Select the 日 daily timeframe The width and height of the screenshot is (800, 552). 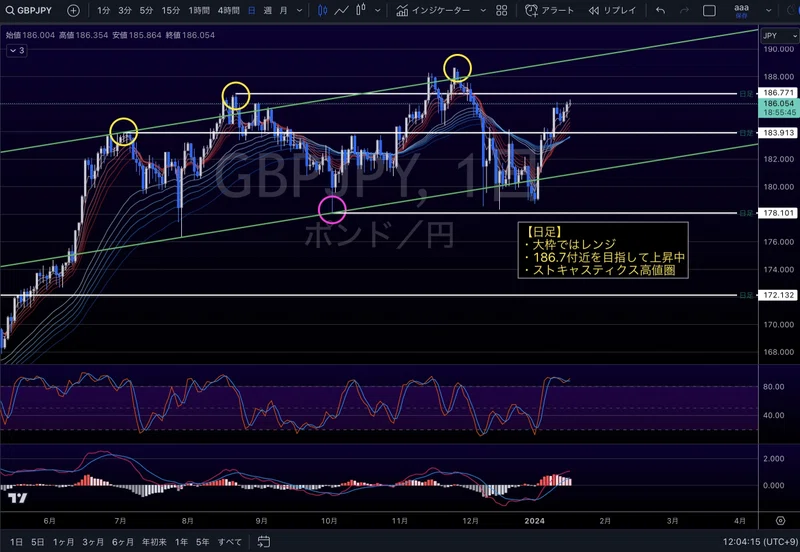(x=252, y=10)
